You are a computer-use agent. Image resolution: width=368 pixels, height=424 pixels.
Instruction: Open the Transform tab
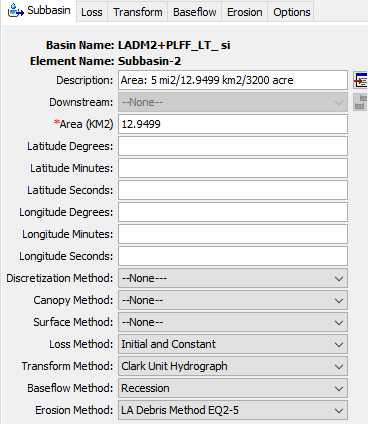[138, 12]
